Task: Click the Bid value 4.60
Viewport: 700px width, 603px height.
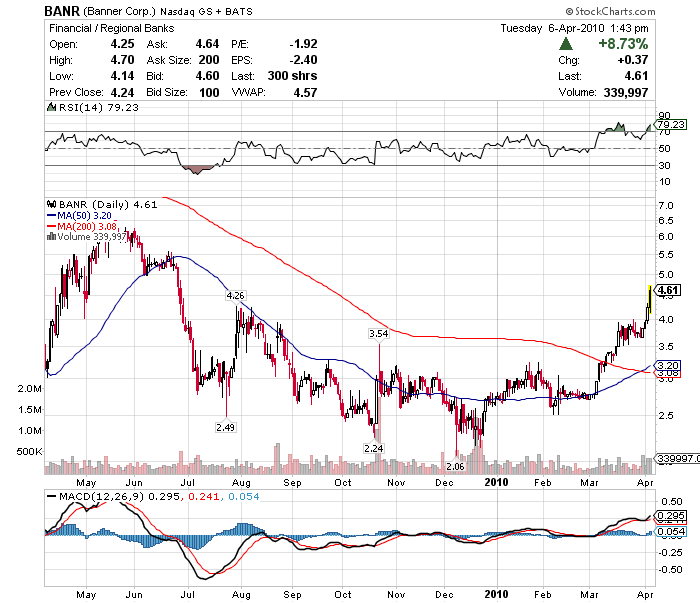Action: point(207,76)
